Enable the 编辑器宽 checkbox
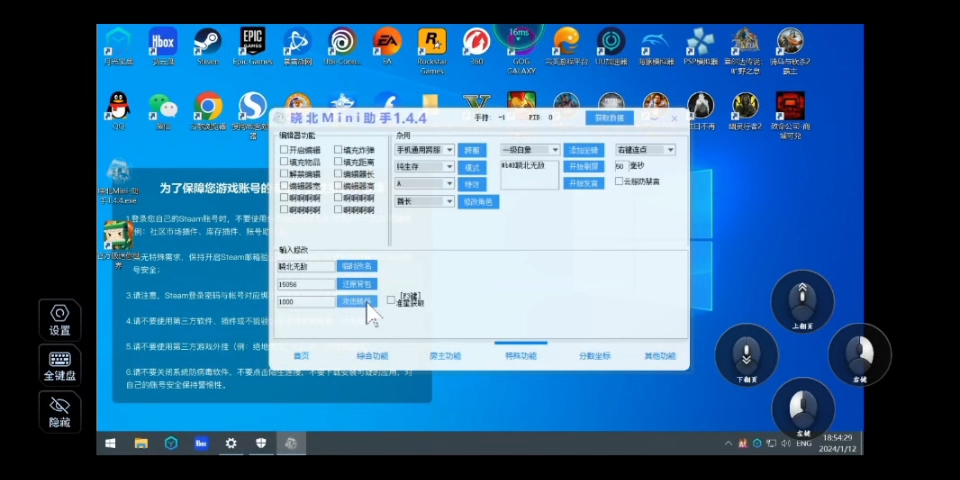This screenshot has height=480, width=960. pos(284,186)
